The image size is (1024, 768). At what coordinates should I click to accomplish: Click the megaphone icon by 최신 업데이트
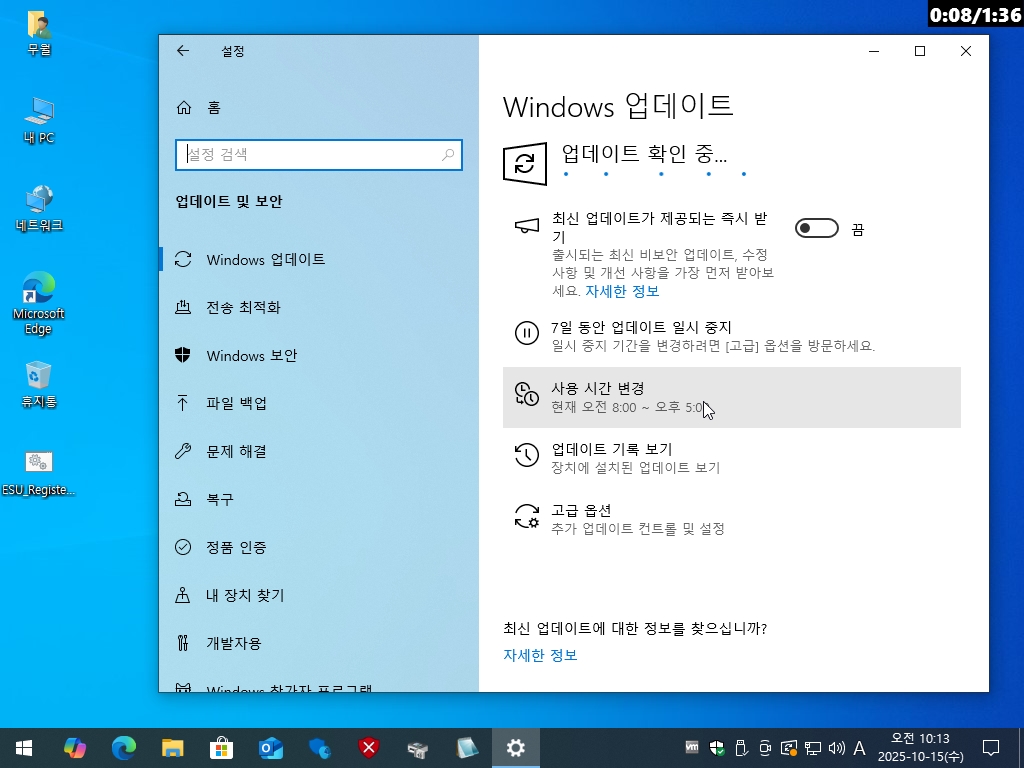[526, 227]
